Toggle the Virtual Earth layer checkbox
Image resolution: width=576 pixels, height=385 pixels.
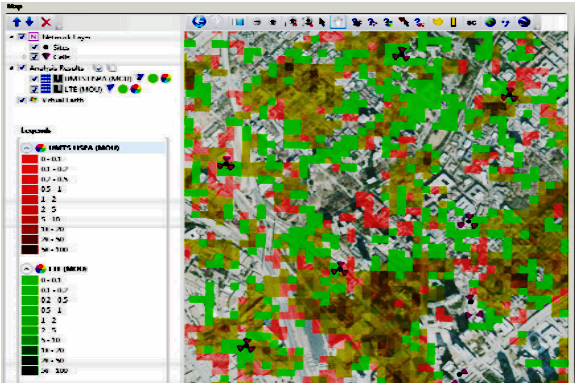[x=22, y=100]
